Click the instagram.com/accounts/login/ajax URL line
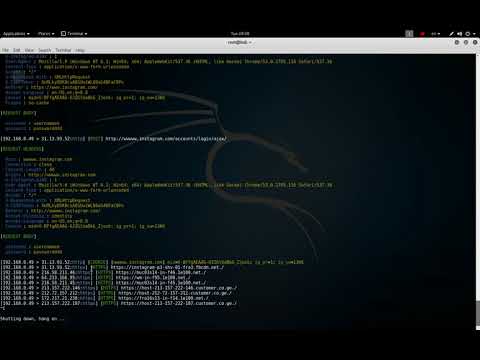The height and width of the screenshot is (360, 480). 166,138
